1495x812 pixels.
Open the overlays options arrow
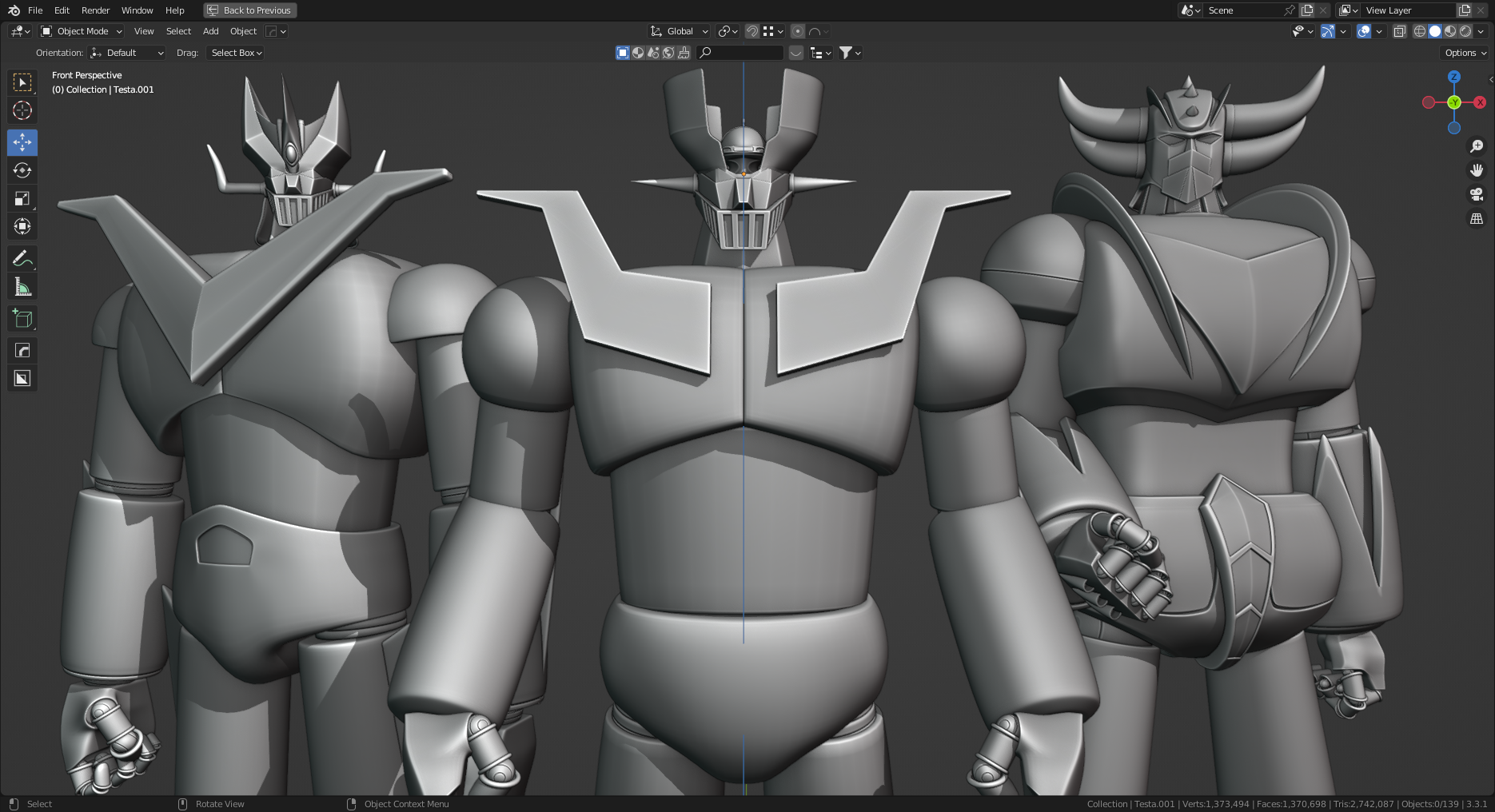click(1379, 31)
